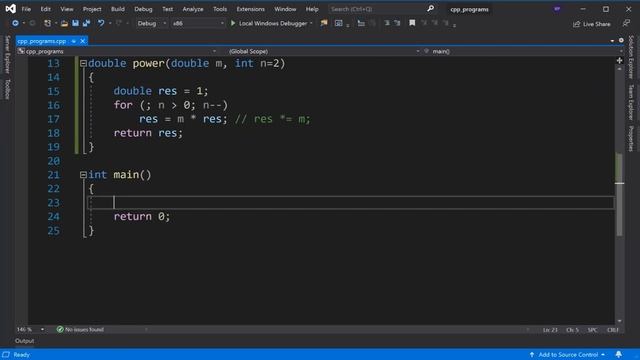Open the 146% zoom level dropdown
This screenshot has width=640, height=360.
point(42,329)
